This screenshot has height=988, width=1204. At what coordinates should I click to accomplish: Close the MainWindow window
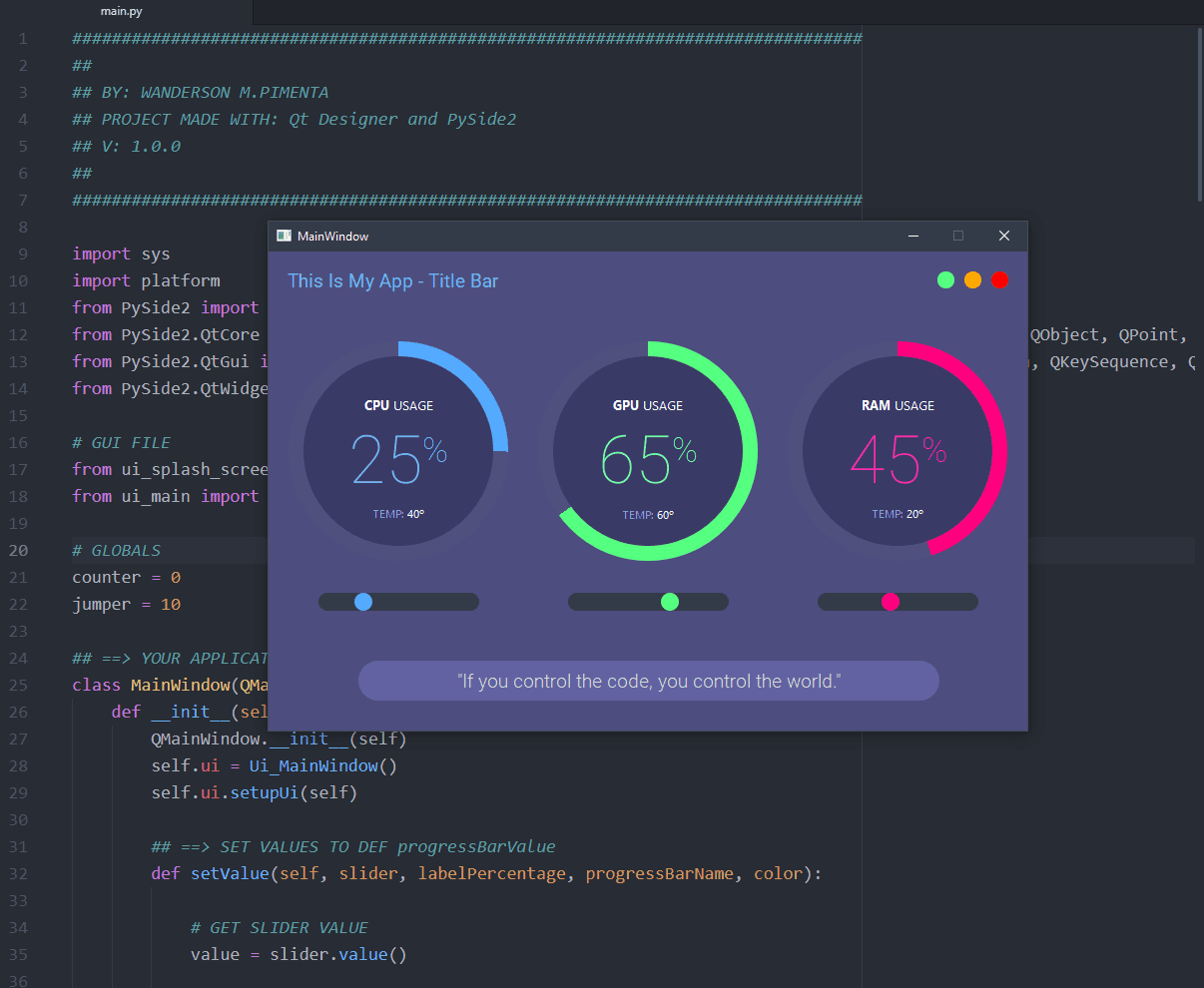pyautogui.click(x=1004, y=237)
